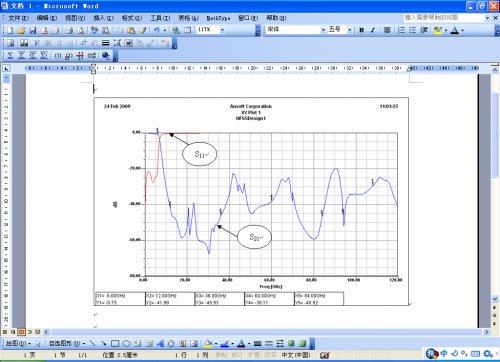Toggle the 改写 overtype indicator
This screenshot has width=500, height=362.
[x=270, y=355]
